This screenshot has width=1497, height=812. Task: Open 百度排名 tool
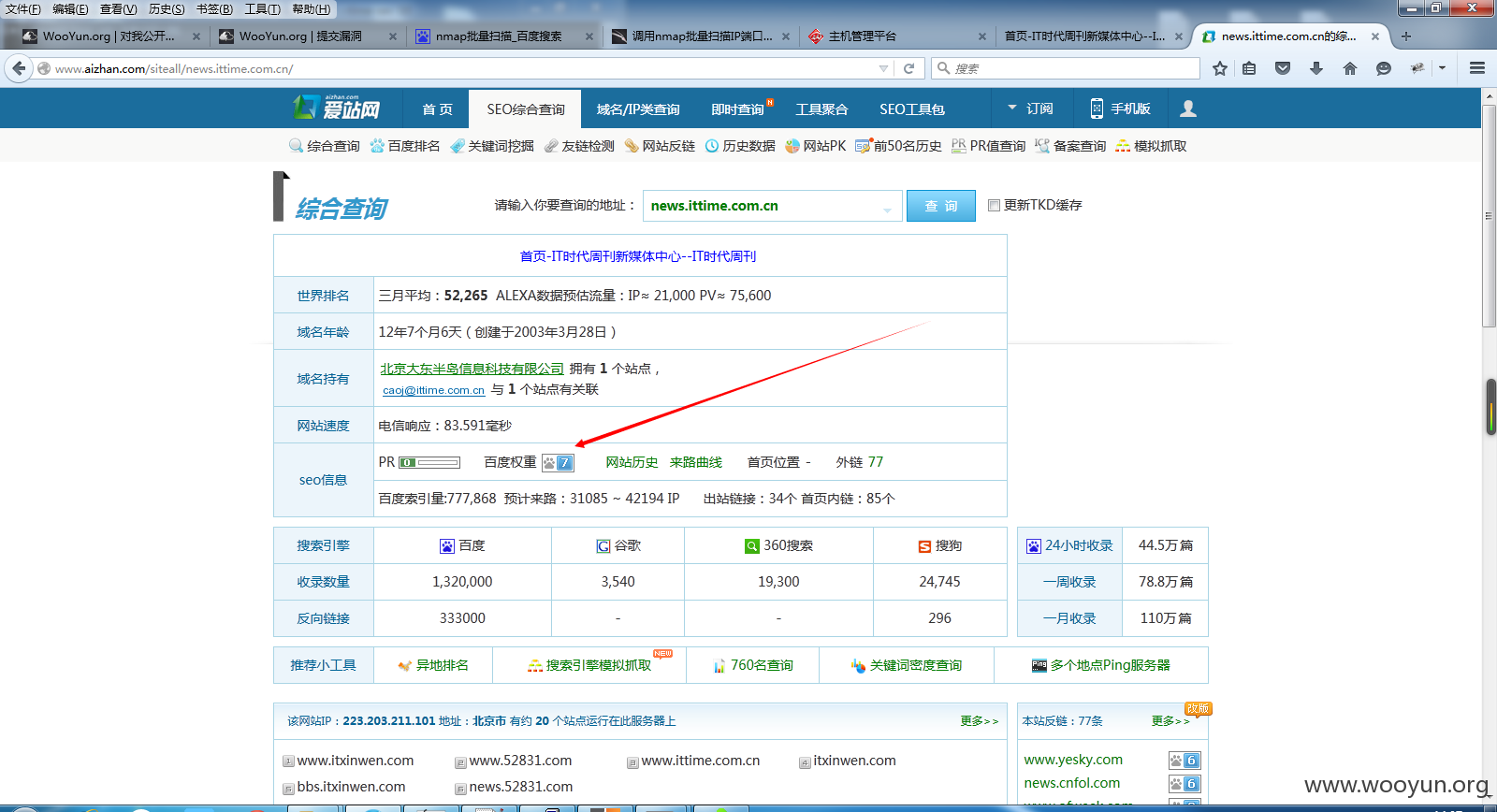tap(405, 146)
